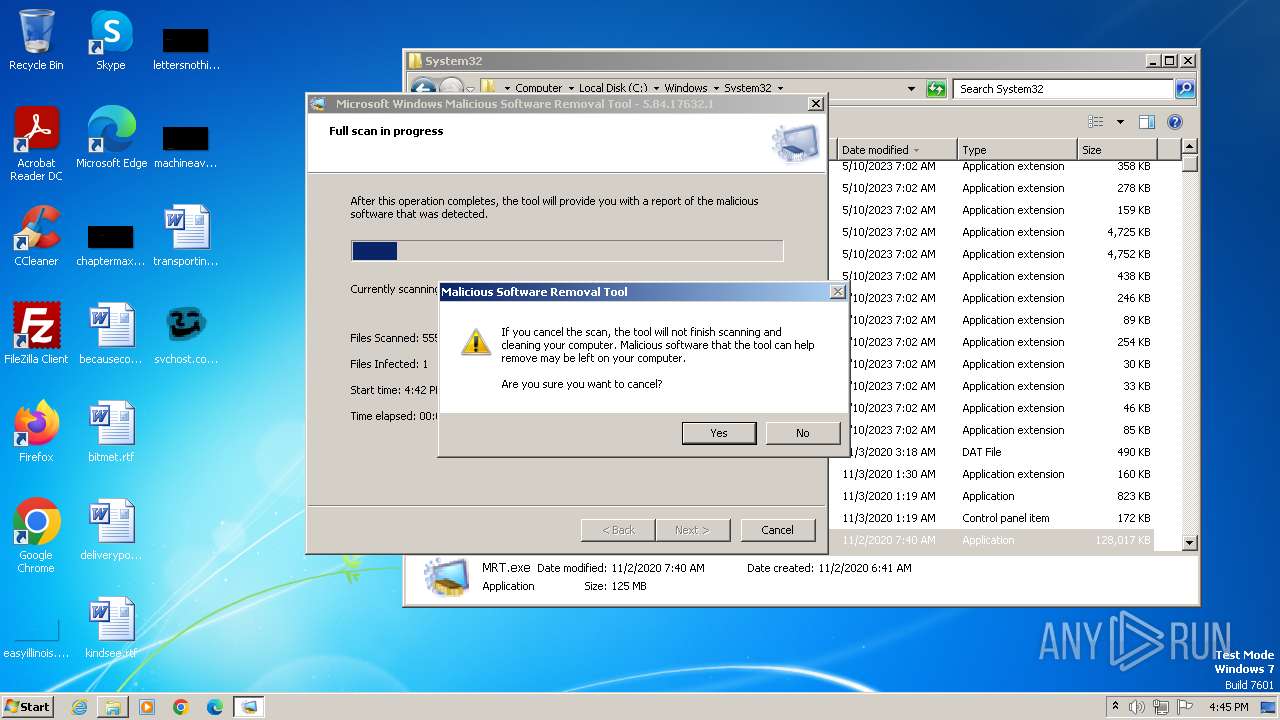Click the MRT.exe icon in the details pane

(446, 577)
